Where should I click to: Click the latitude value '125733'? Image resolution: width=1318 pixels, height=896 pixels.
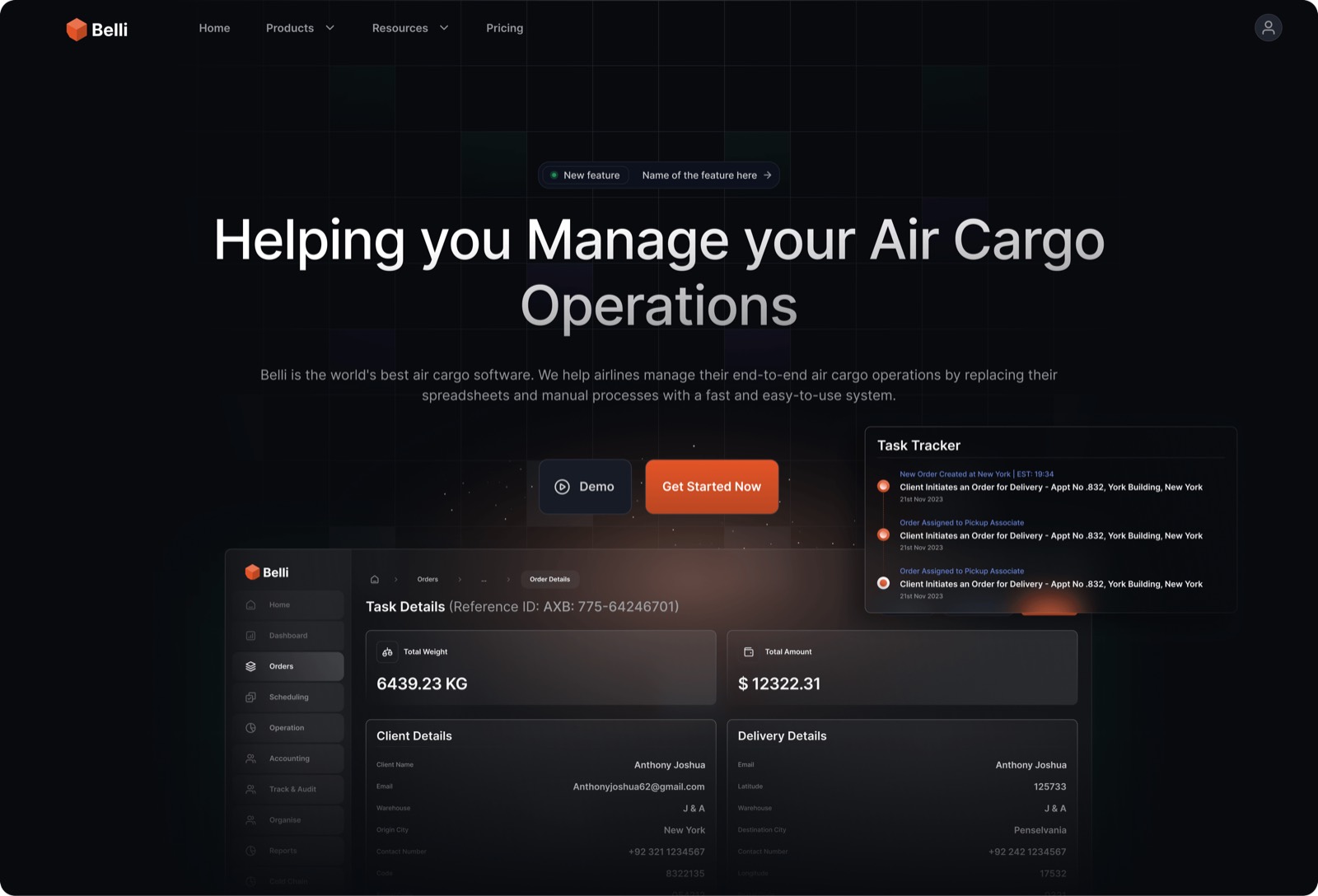click(1049, 786)
